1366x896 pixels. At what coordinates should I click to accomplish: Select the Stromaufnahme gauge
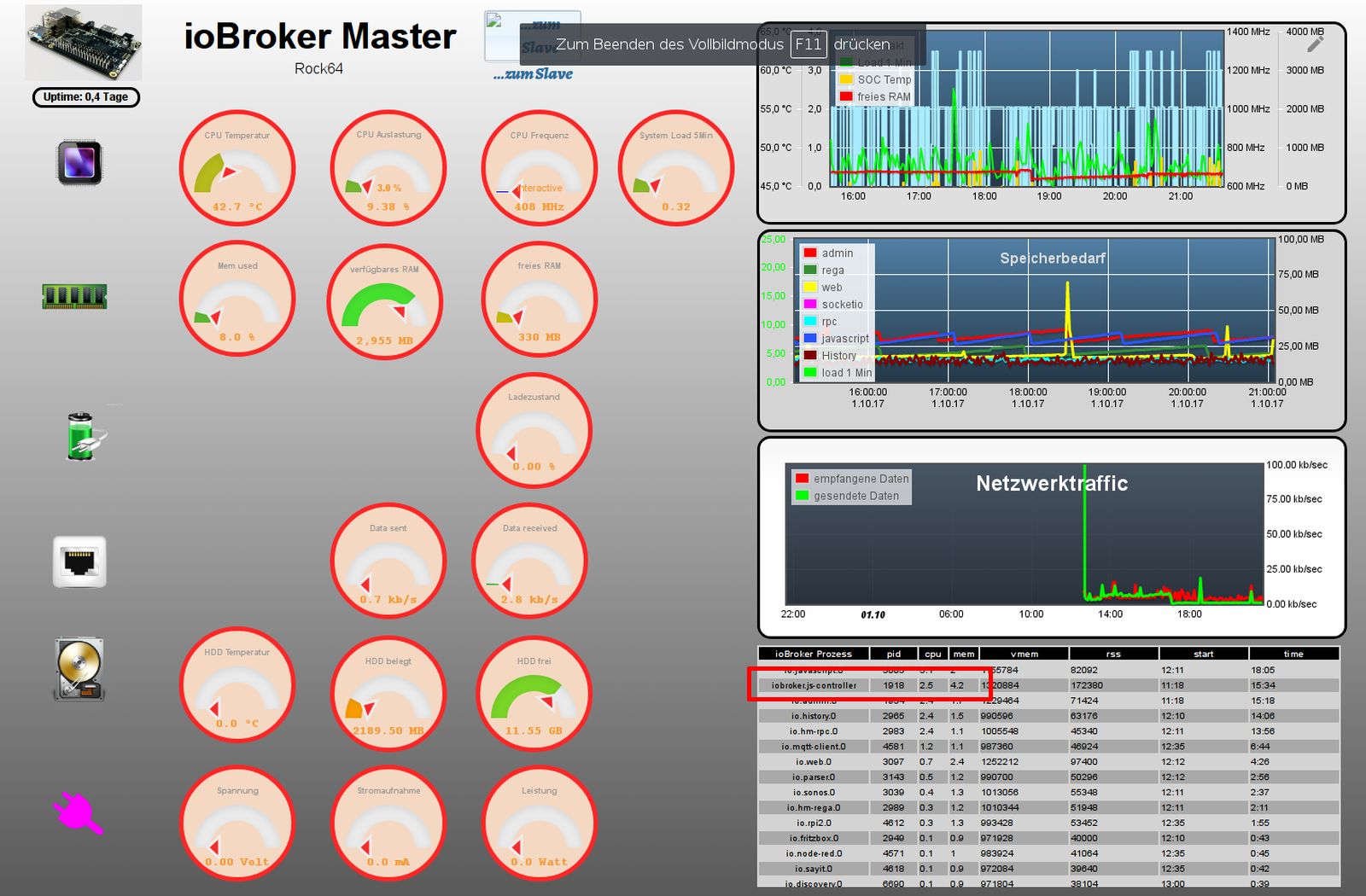tap(388, 823)
